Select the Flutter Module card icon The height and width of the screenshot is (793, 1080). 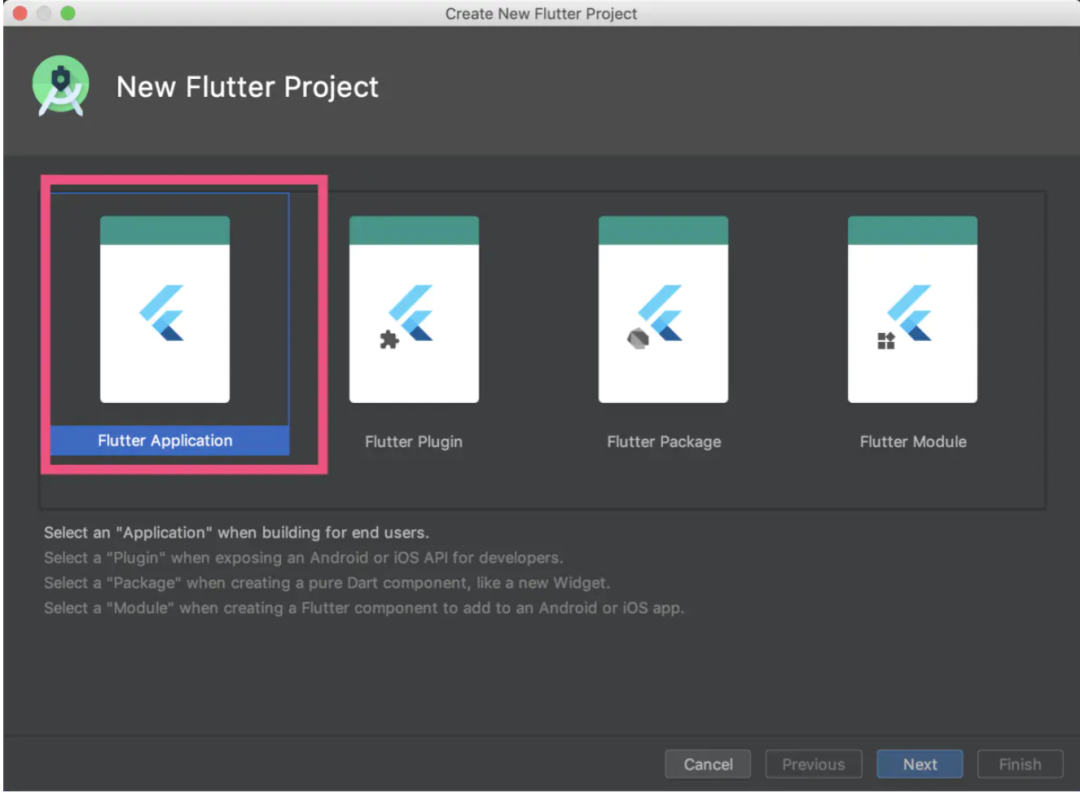[912, 310]
